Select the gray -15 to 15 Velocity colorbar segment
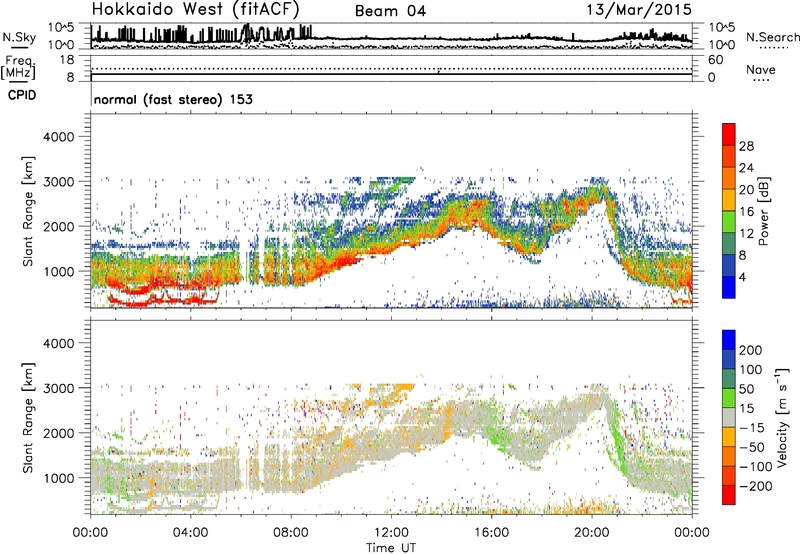 [x=729, y=417]
